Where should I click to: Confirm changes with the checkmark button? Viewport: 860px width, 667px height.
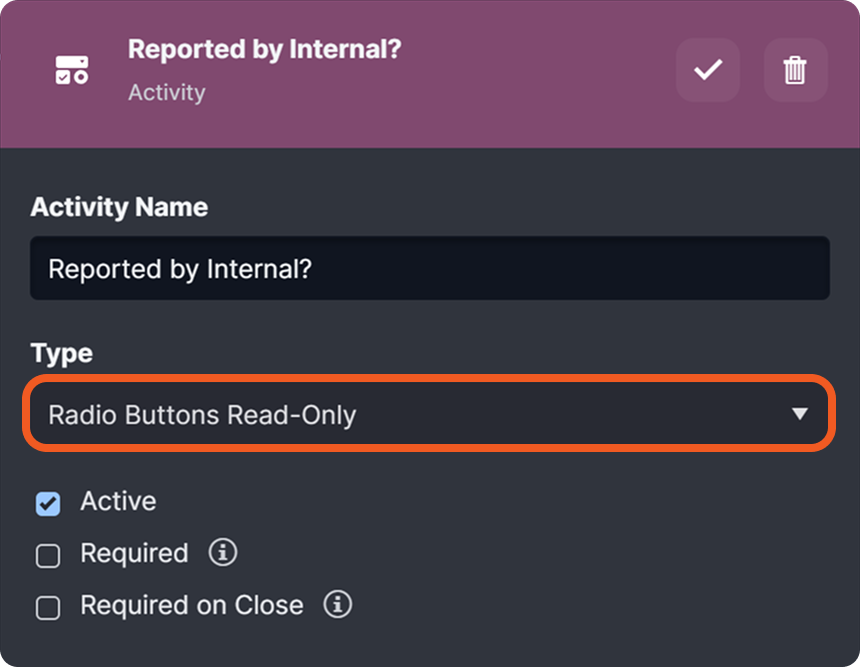click(708, 70)
